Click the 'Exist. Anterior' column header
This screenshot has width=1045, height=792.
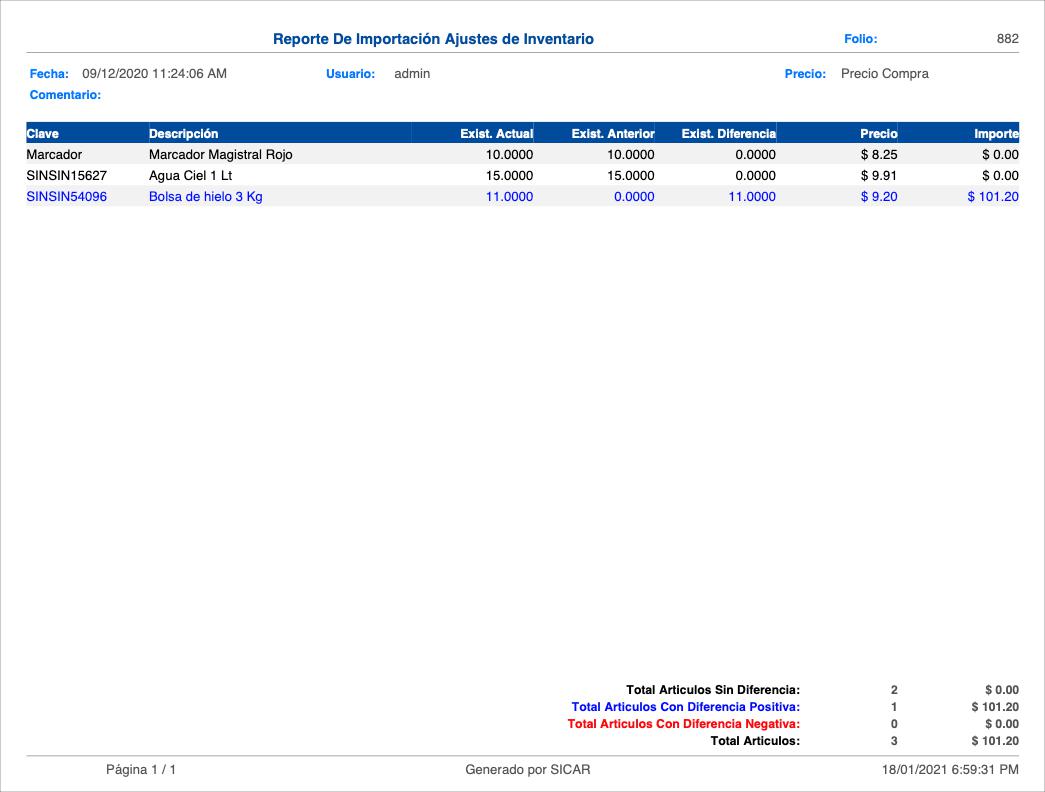coord(612,133)
